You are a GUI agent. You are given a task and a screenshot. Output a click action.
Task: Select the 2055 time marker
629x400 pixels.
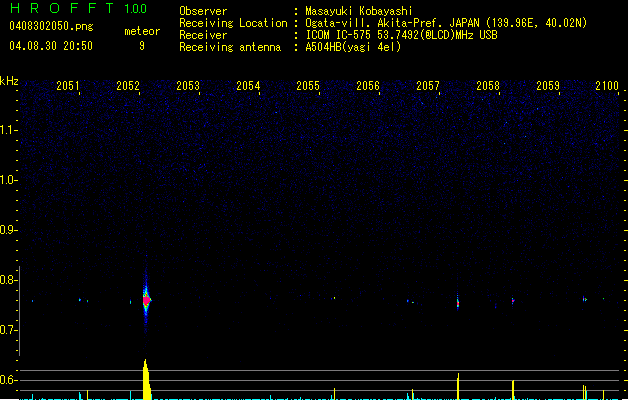click(308, 87)
